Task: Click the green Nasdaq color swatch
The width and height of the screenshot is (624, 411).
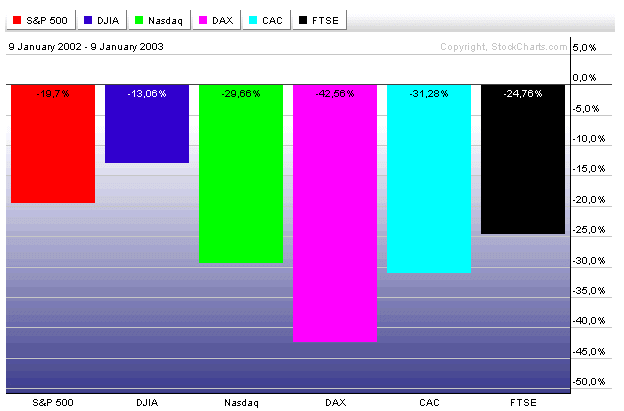Action: point(139,20)
